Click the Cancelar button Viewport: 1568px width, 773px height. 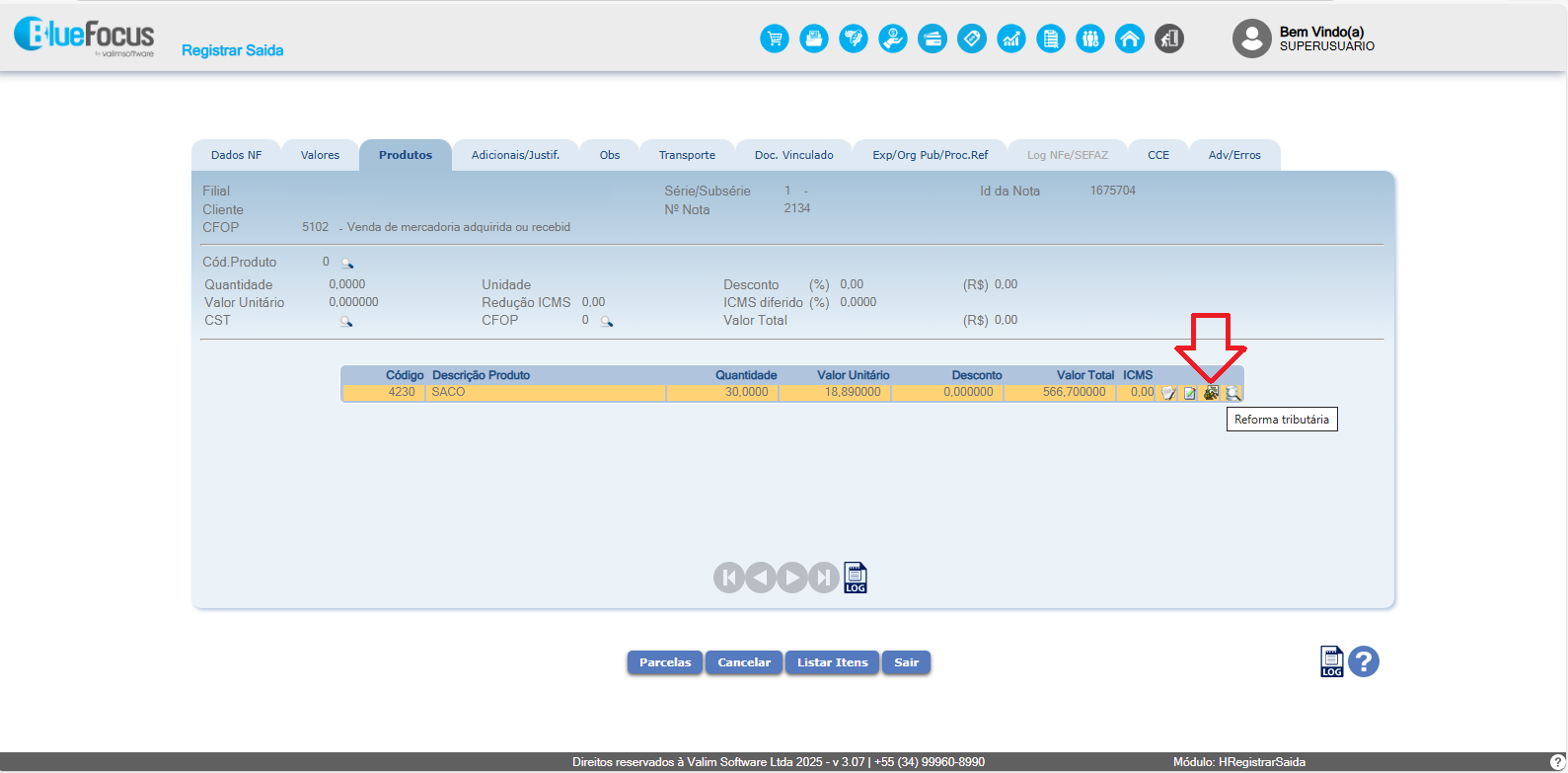click(744, 662)
